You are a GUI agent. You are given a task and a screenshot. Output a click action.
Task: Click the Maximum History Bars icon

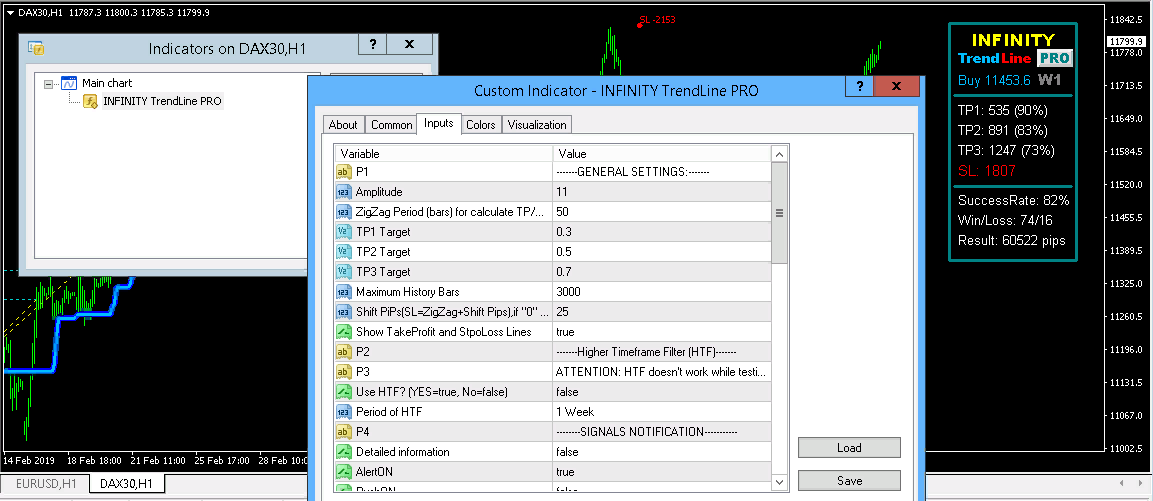[343, 292]
